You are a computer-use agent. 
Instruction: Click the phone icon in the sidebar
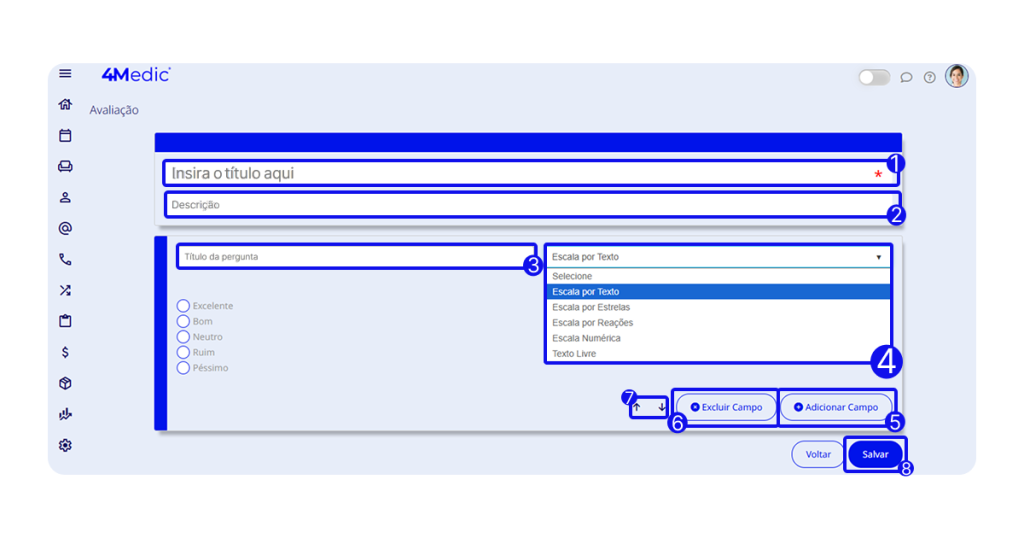[x=65, y=259]
